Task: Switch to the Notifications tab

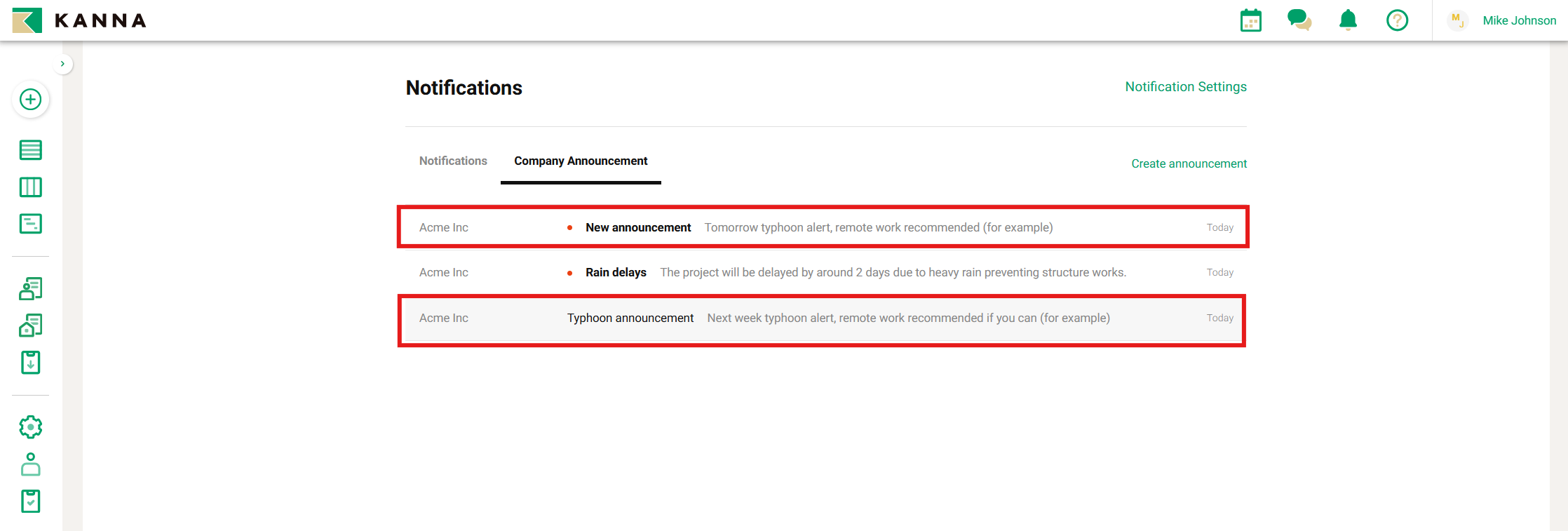Action: point(453,161)
